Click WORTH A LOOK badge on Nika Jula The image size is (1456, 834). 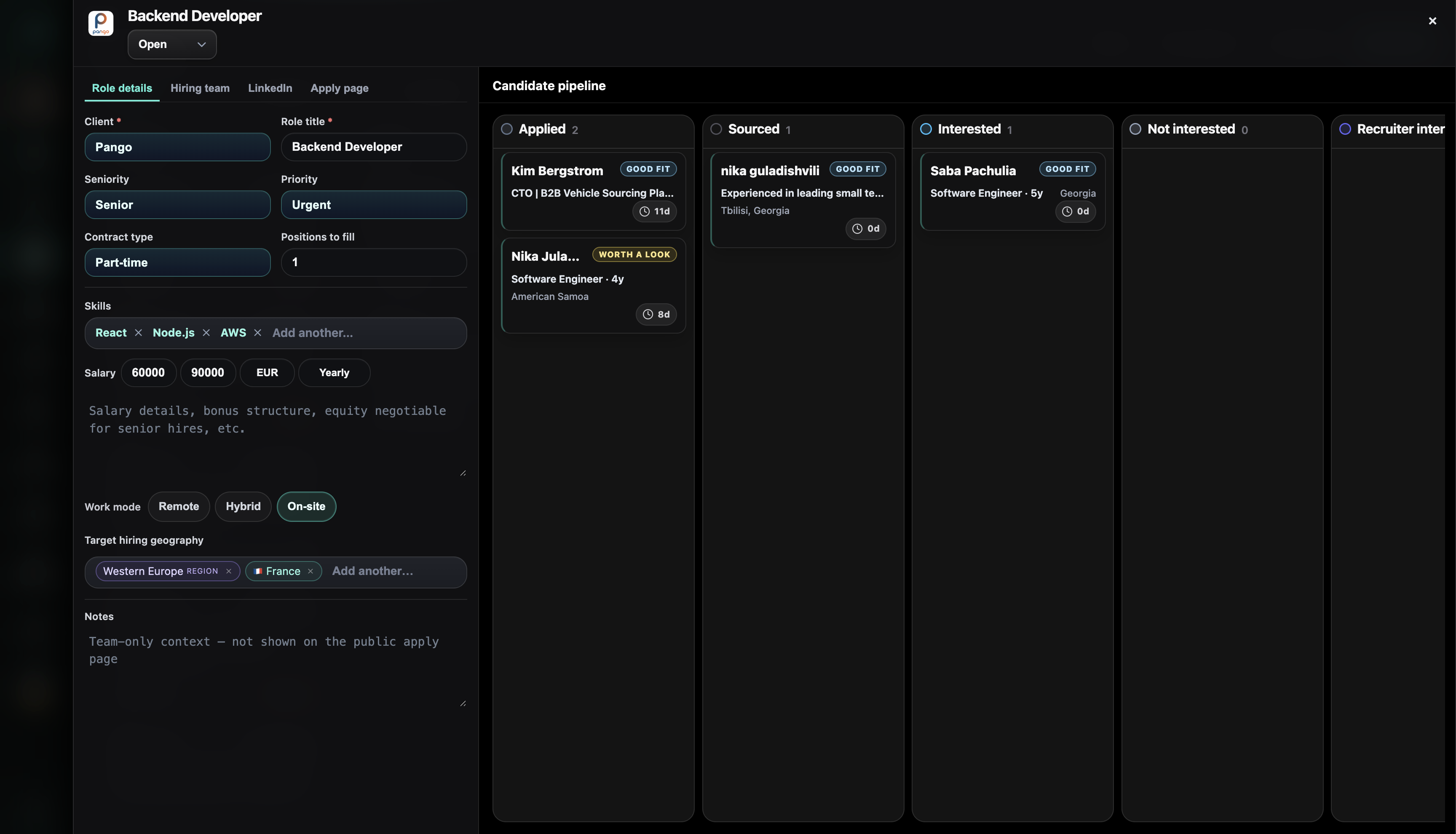634,254
